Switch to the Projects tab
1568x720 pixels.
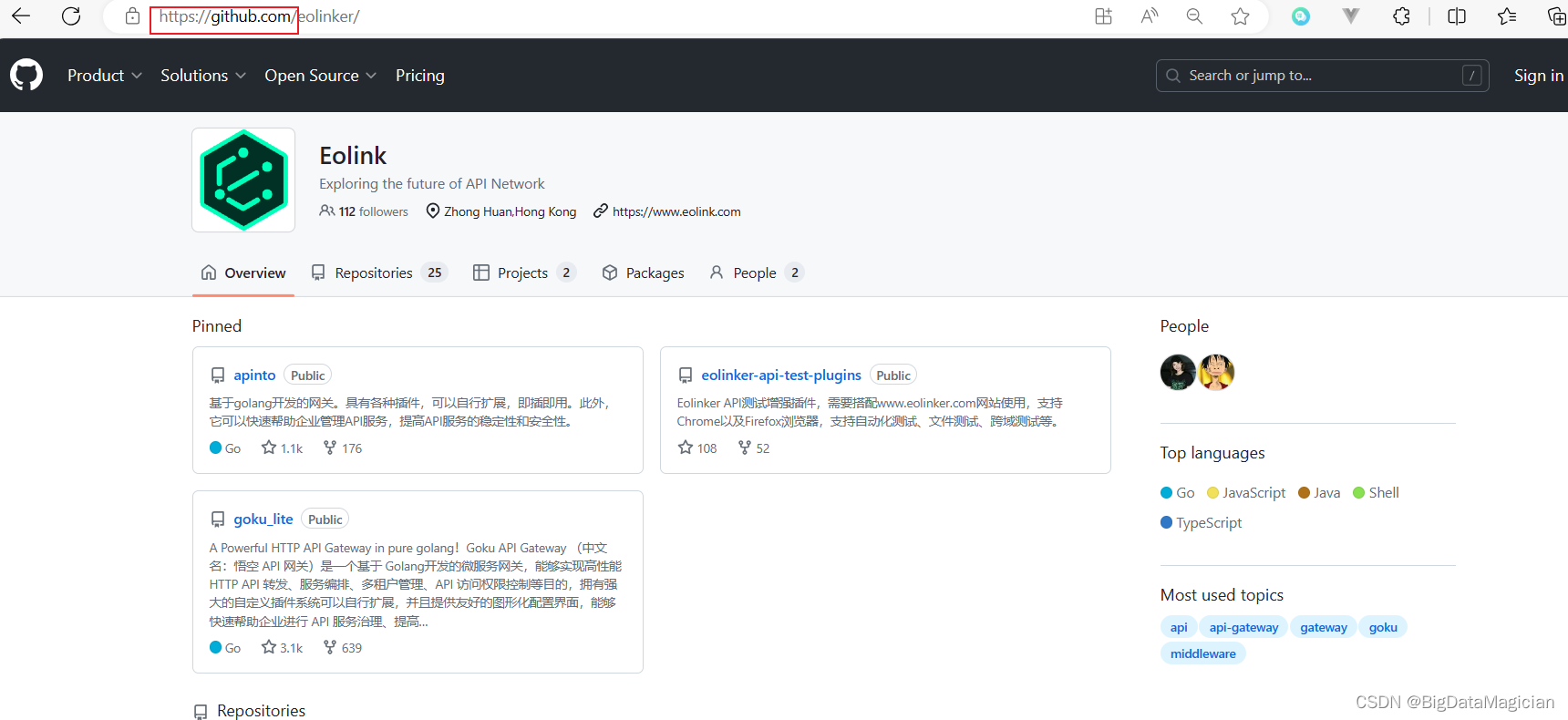524,273
